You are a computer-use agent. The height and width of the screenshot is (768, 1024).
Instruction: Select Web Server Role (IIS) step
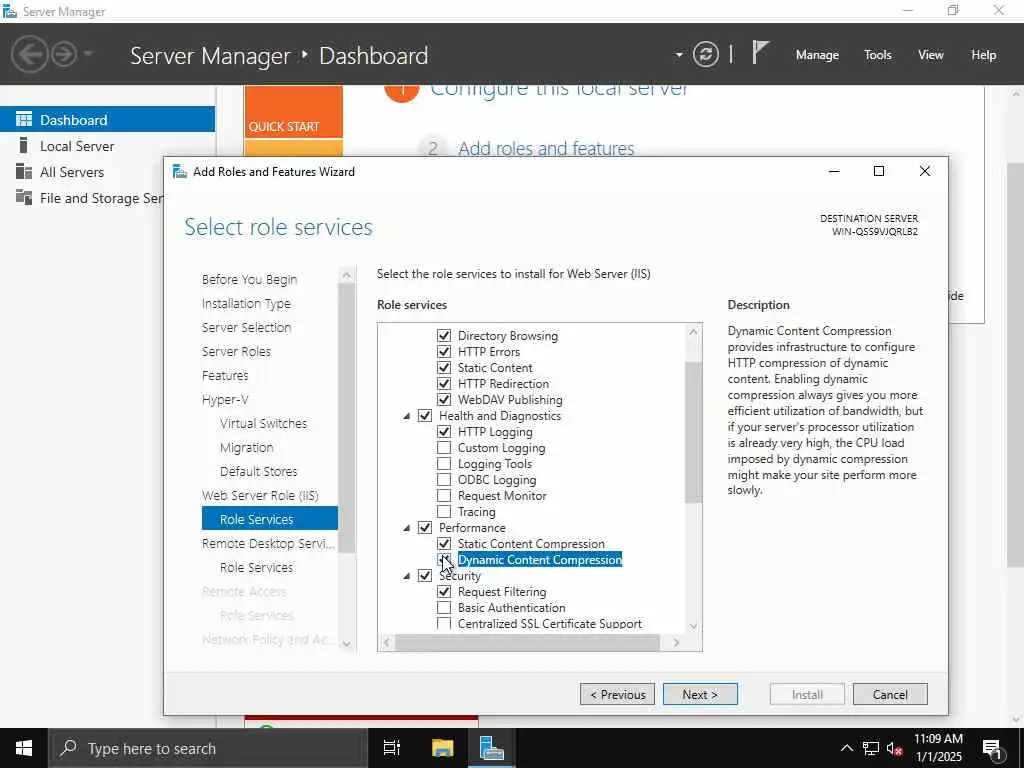pos(260,495)
